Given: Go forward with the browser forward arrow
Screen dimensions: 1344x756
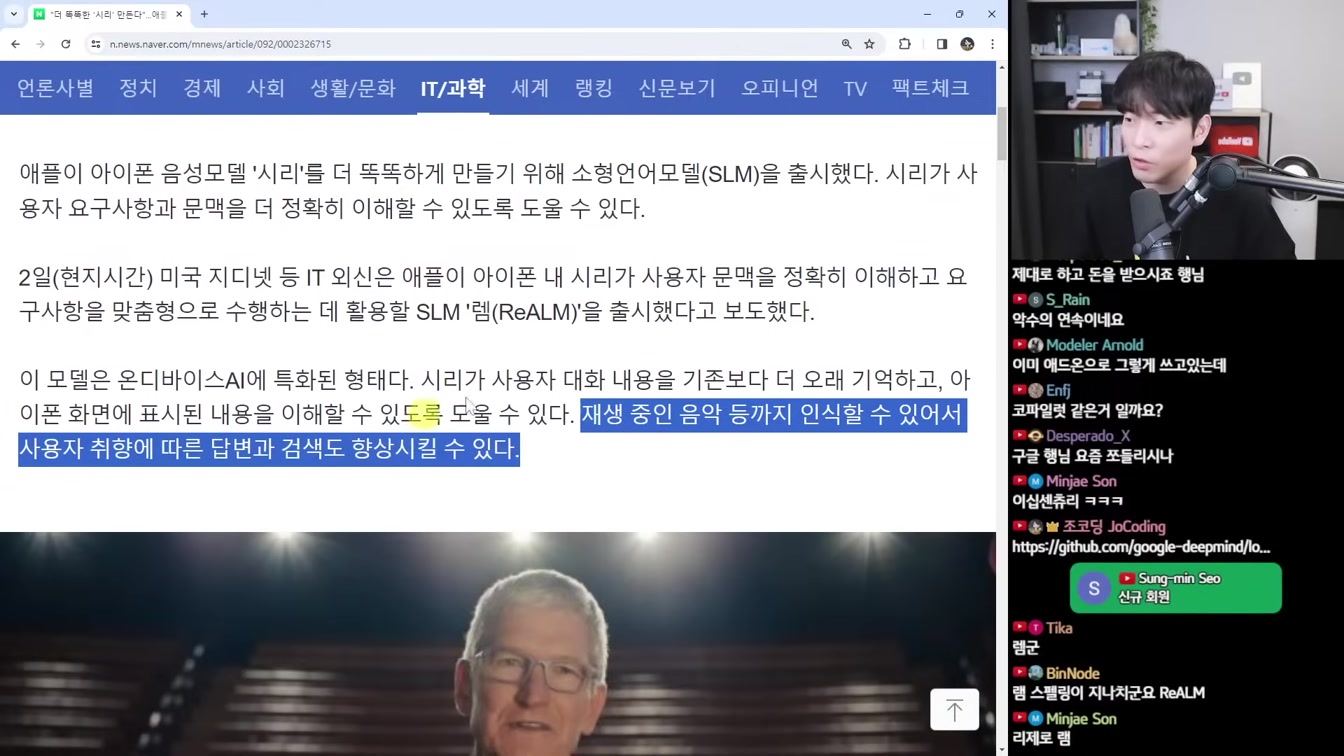Looking at the screenshot, I should (40, 44).
